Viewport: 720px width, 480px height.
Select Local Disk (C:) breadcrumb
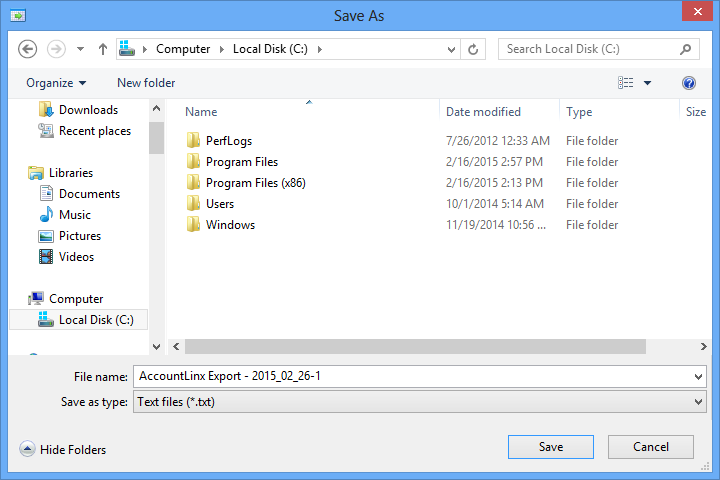[x=270, y=49]
